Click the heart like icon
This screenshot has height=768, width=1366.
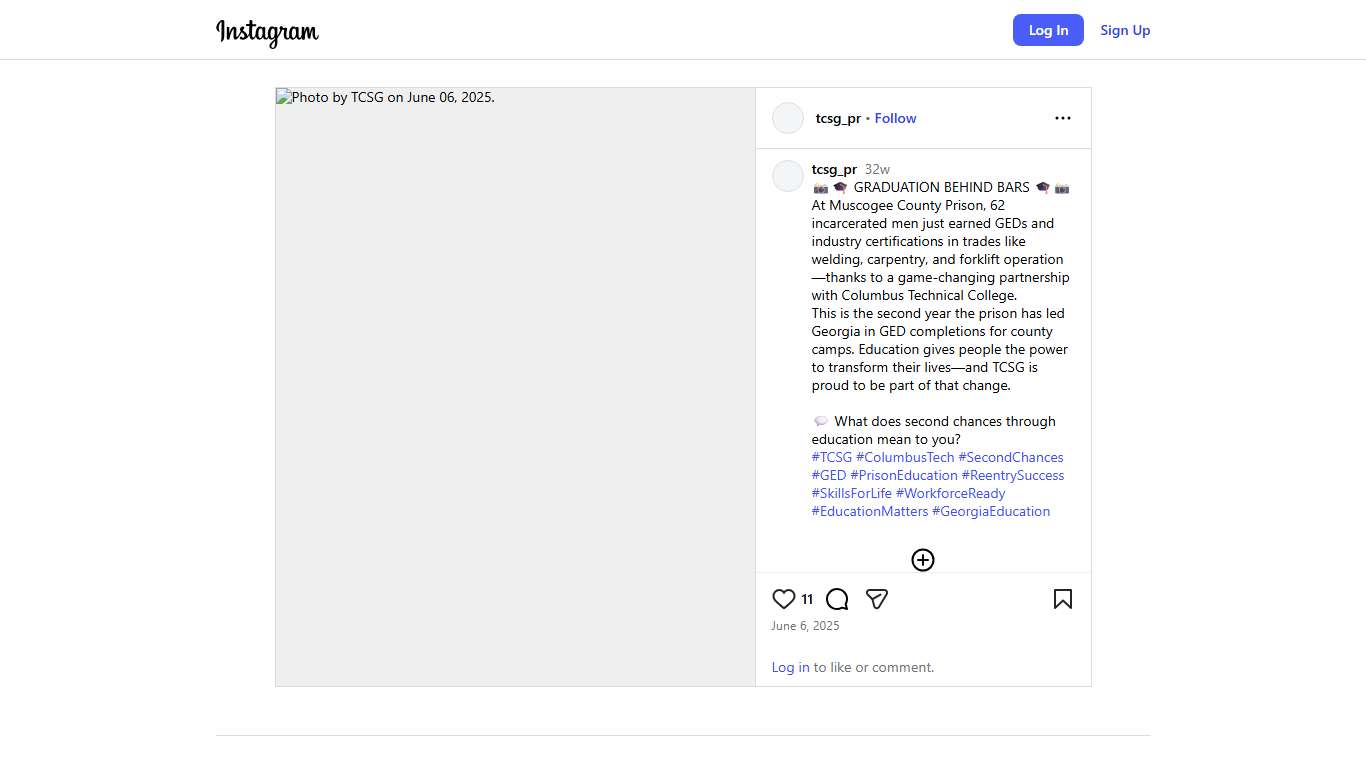784,599
